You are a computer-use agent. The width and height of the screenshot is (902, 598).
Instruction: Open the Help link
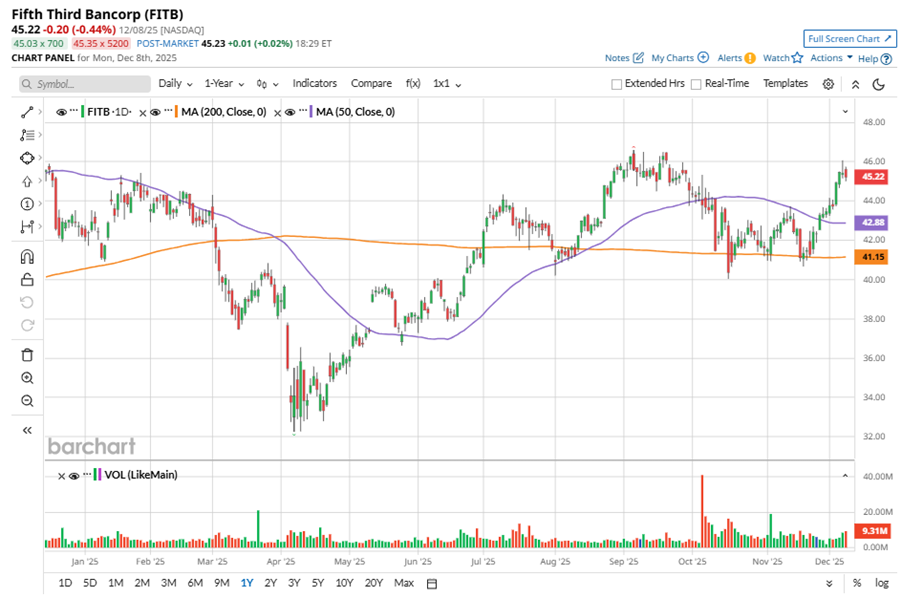tap(875, 58)
